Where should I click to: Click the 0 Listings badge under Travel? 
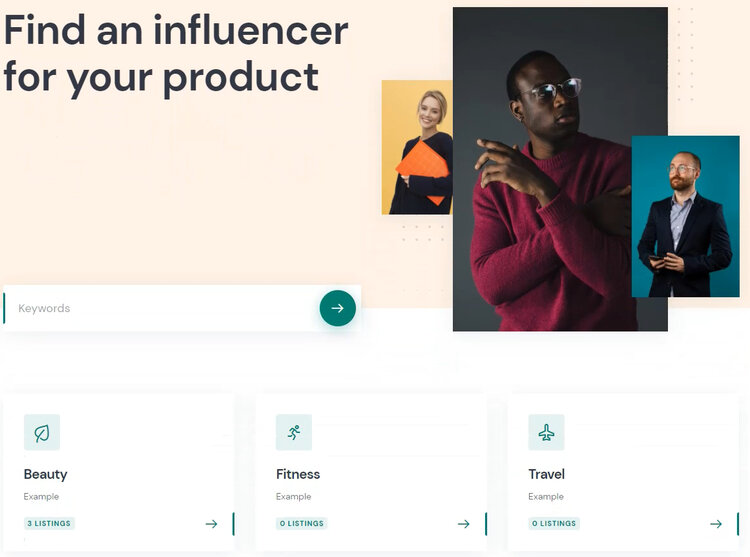[554, 524]
